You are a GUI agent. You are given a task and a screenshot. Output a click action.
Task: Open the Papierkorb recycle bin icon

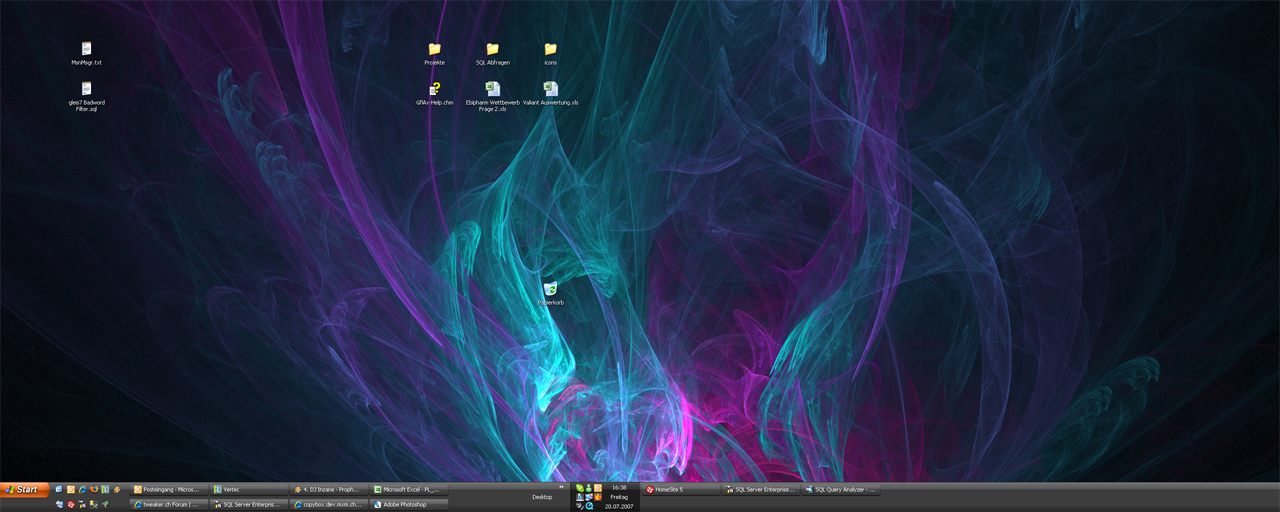pos(550,290)
